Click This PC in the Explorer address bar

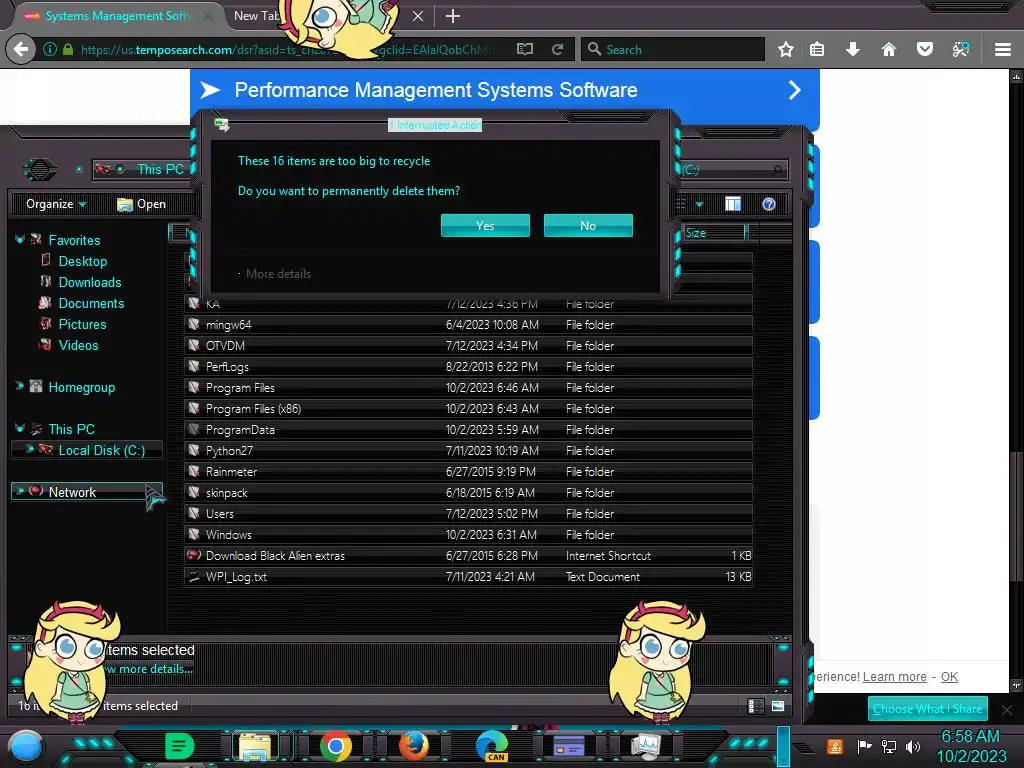point(160,169)
